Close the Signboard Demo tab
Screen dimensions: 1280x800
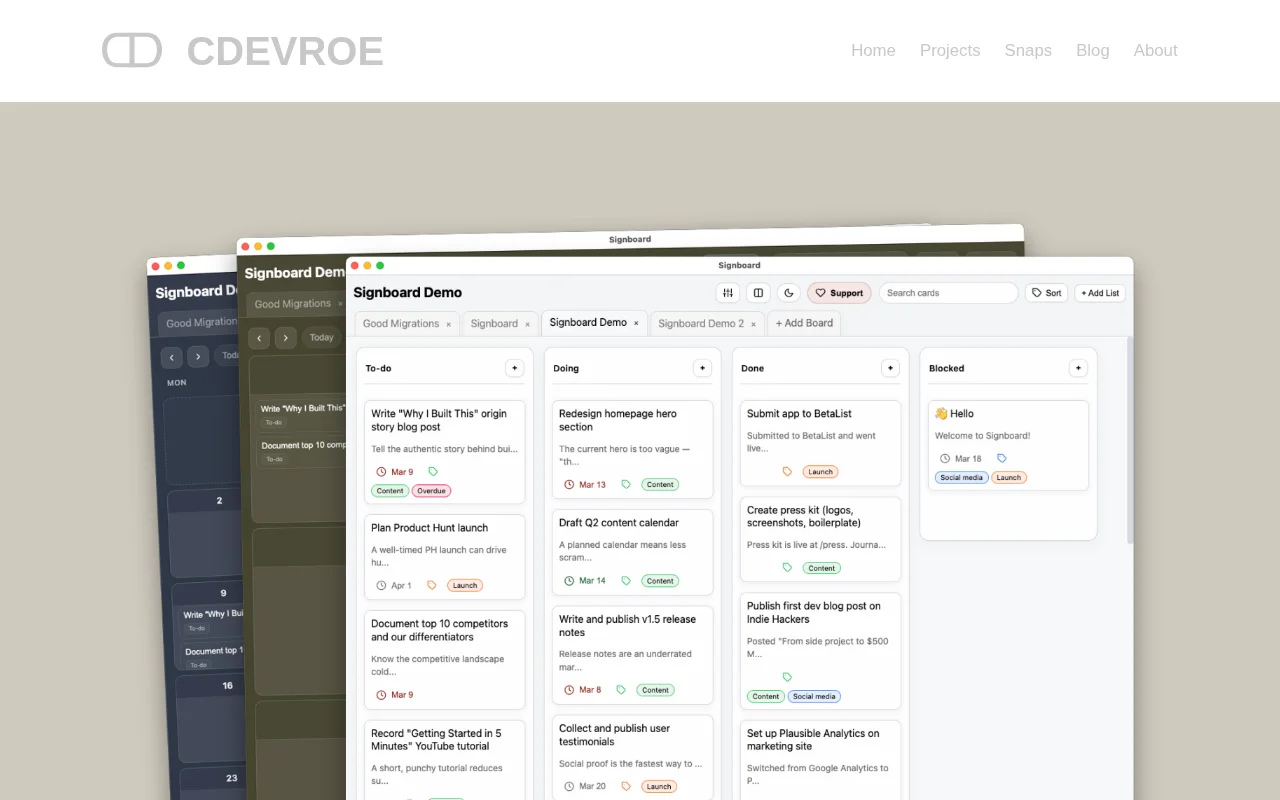[636, 323]
